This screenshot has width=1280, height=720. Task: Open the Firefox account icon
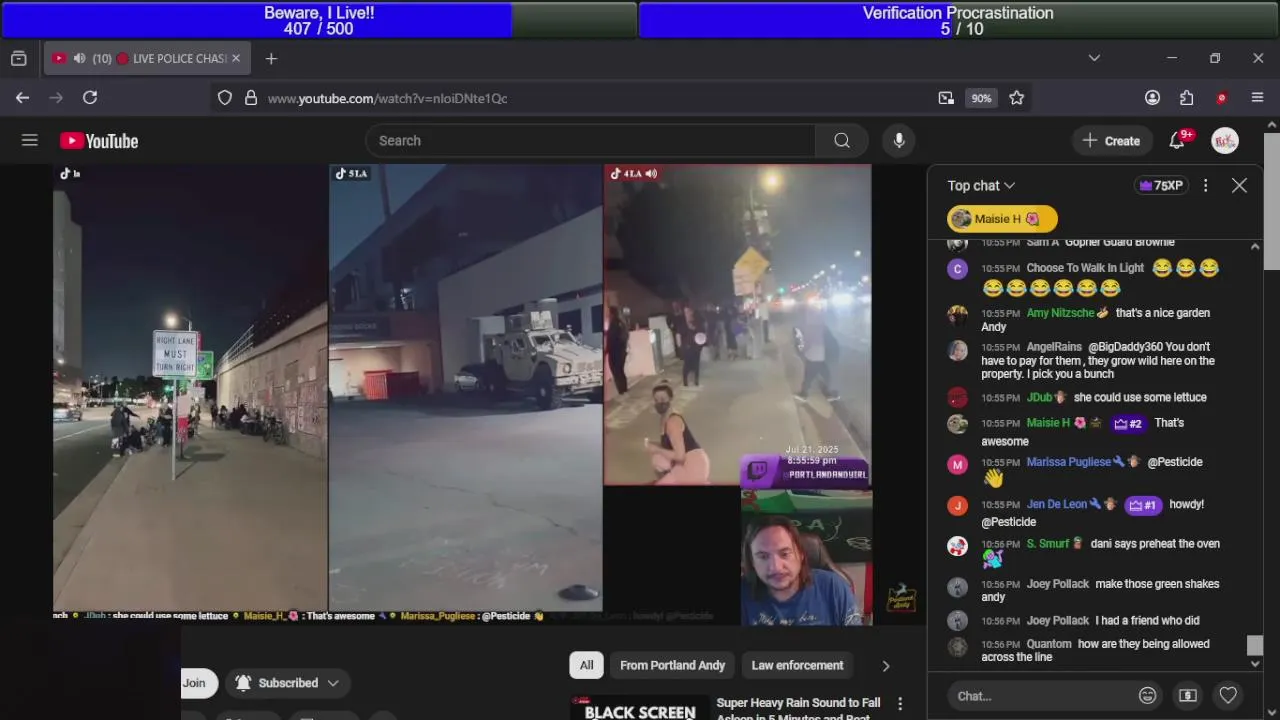click(1152, 98)
